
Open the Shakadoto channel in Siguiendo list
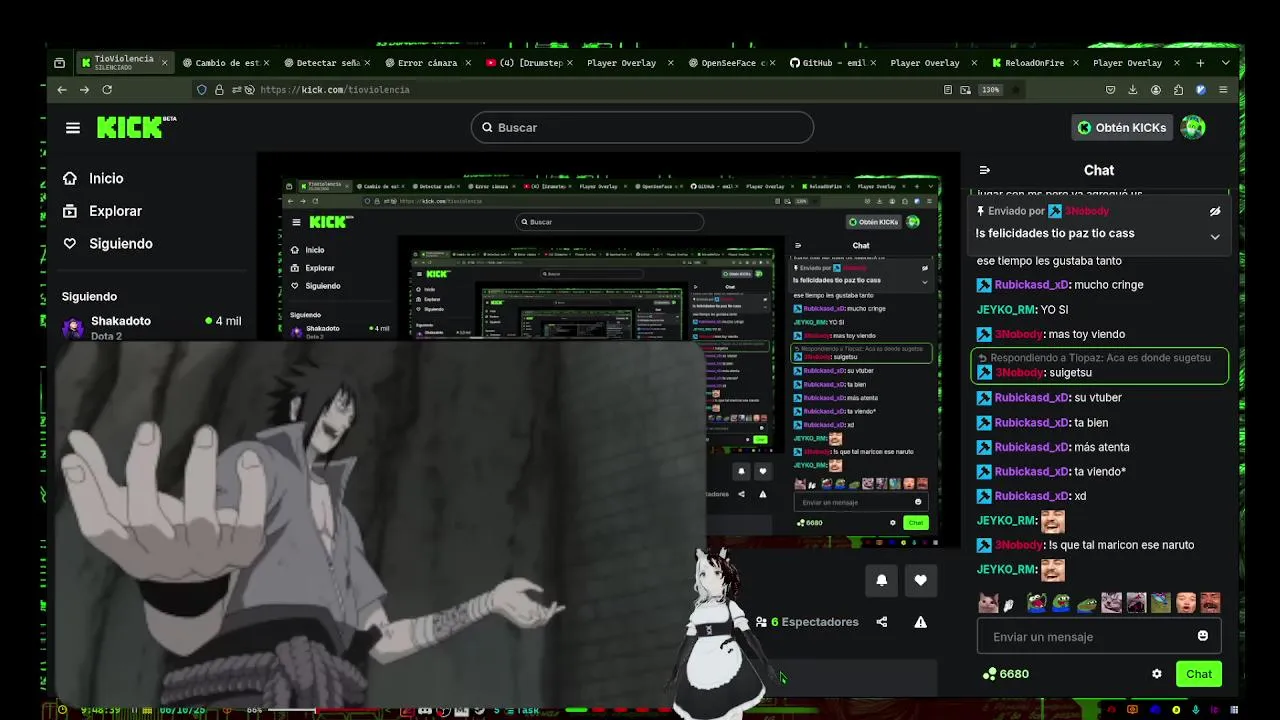pos(152,327)
